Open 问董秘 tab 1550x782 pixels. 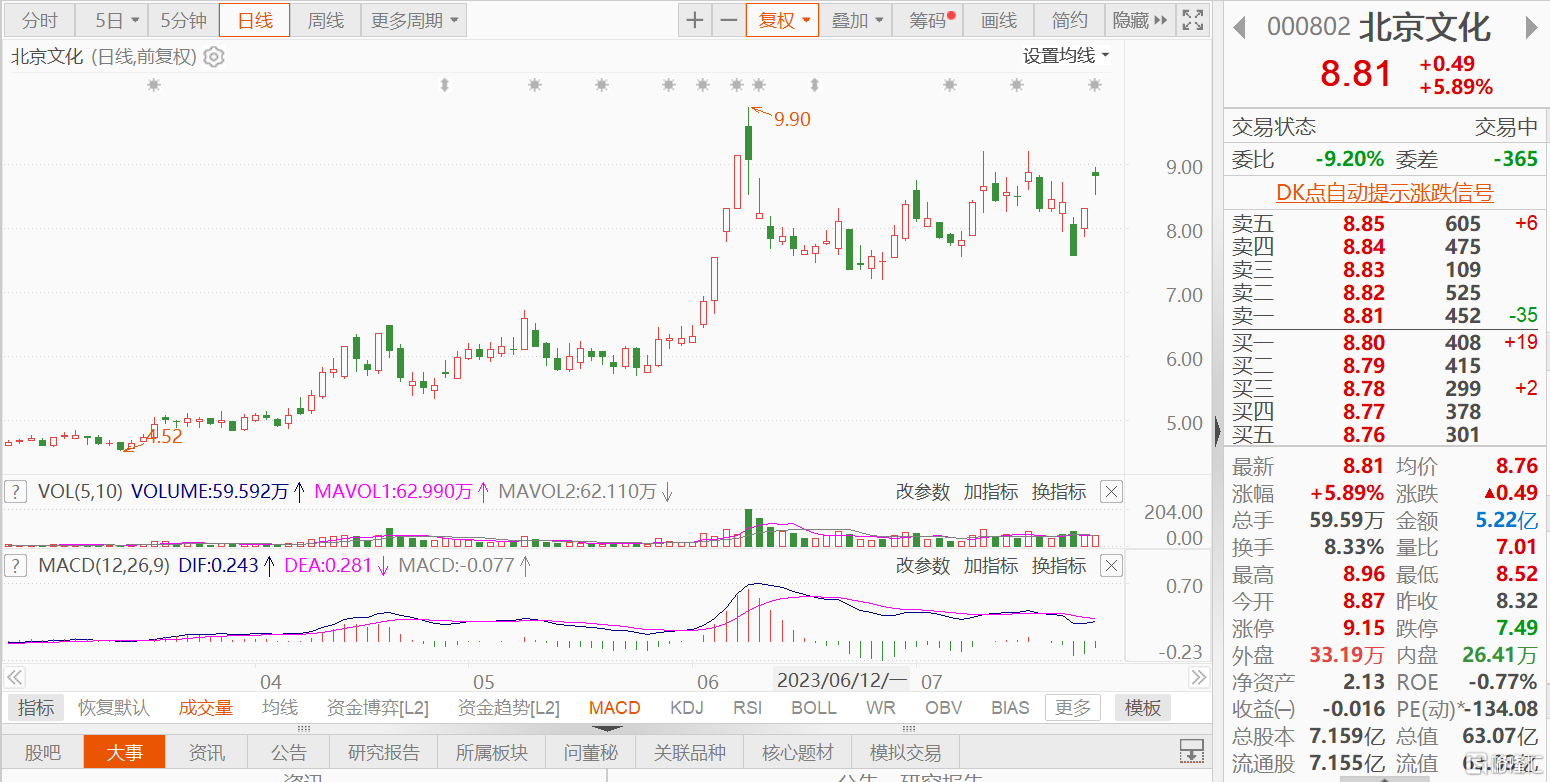pyautogui.click(x=591, y=752)
